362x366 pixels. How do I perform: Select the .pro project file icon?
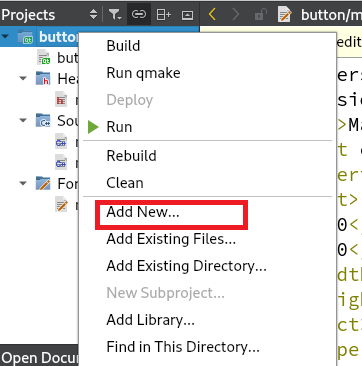click(x=44, y=57)
